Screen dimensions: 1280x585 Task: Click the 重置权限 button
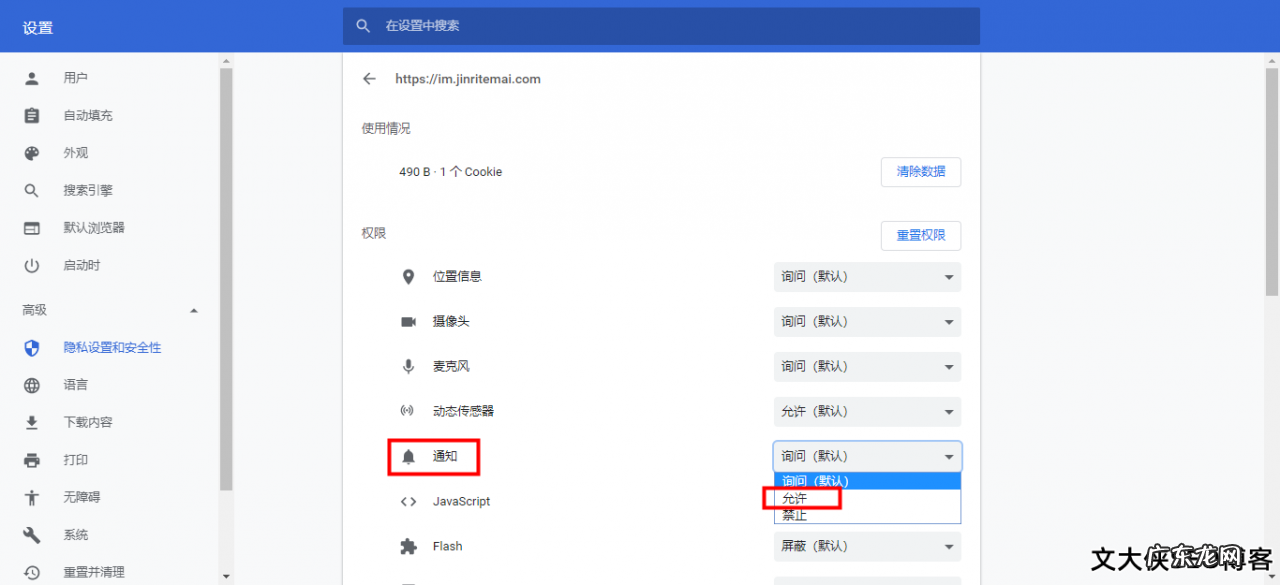920,235
